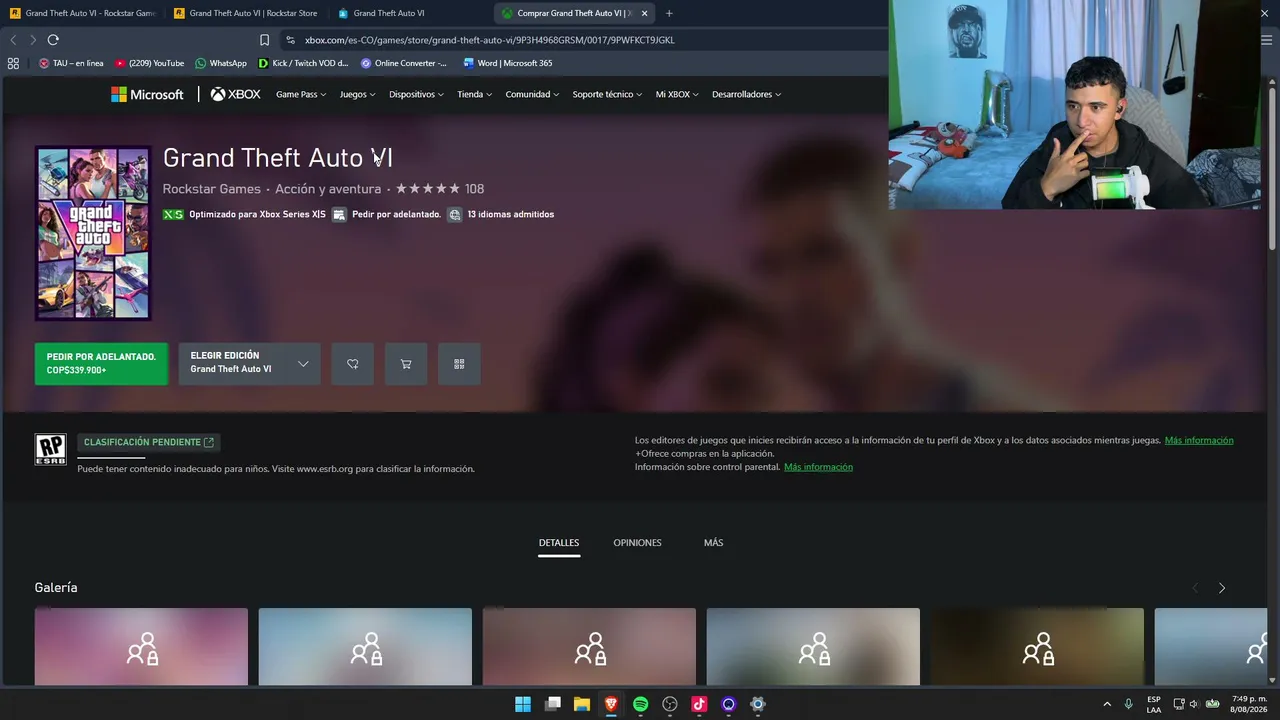Open the volume control in the tray

[x=1194, y=704]
